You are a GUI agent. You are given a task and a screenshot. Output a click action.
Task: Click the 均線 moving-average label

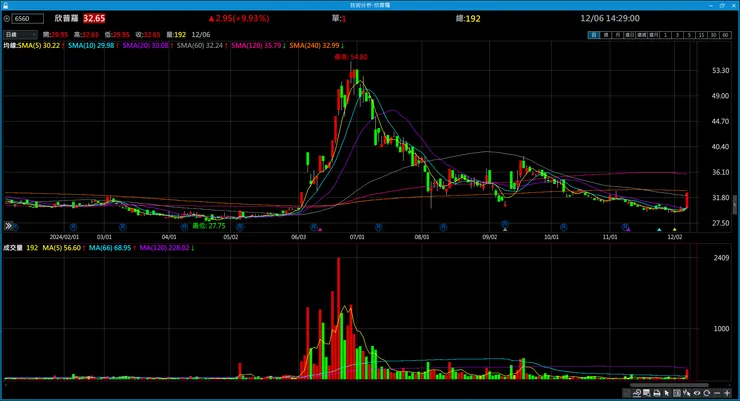click(x=10, y=45)
